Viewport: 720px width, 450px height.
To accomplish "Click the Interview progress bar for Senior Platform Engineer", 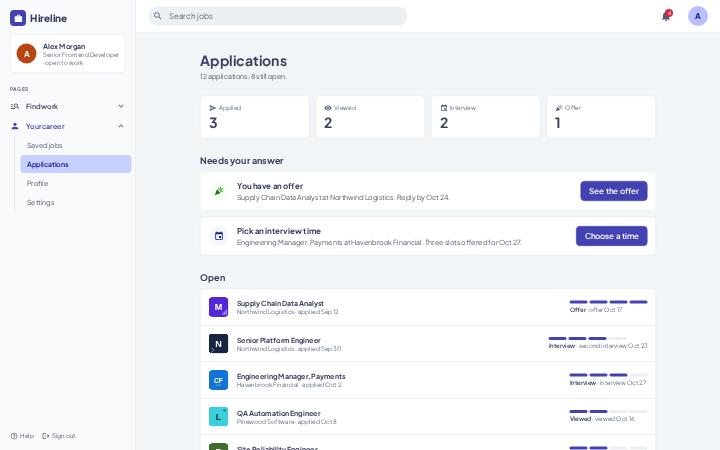I will pyautogui.click(x=587, y=338).
